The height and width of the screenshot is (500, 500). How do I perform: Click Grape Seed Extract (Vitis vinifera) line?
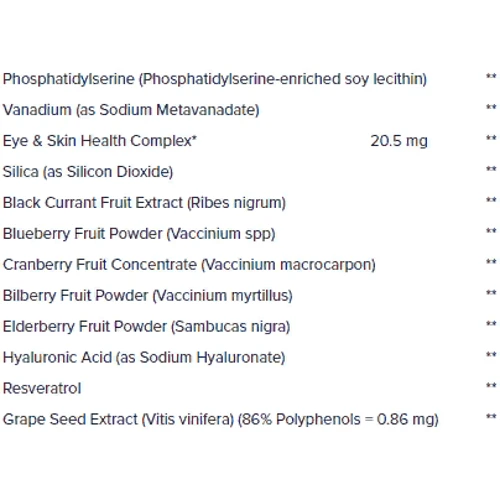(x=221, y=420)
